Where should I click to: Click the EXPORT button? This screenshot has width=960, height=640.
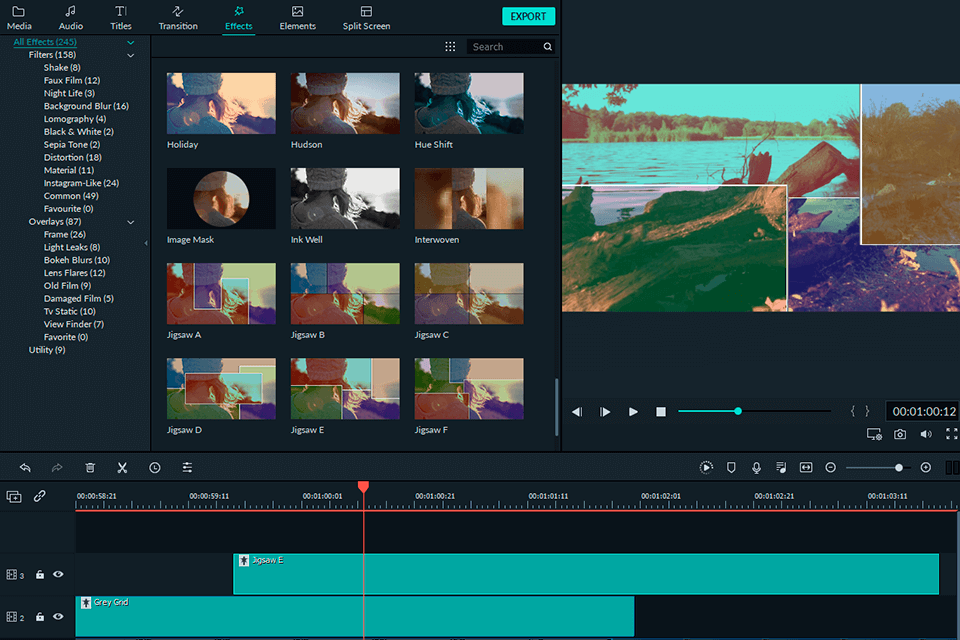coord(528,16)
